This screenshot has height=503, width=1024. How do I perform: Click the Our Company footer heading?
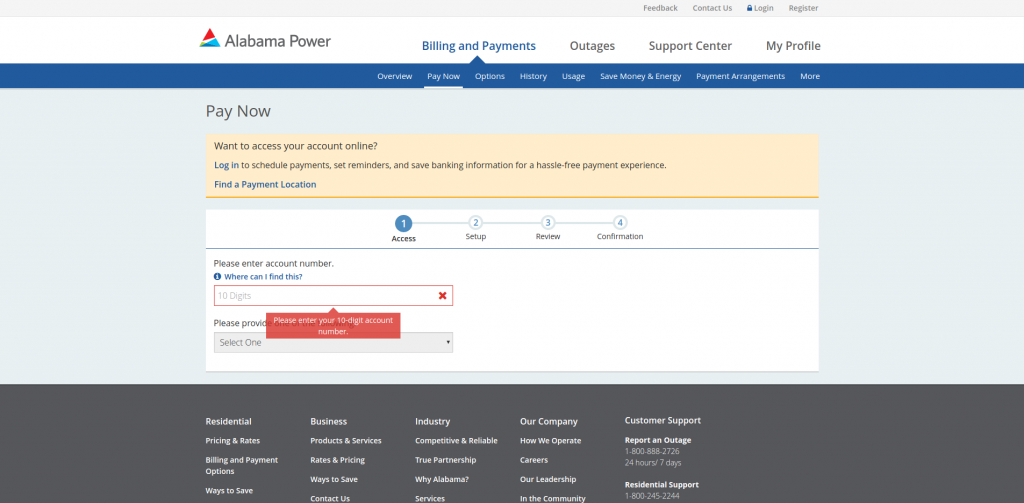tap(549, 421)
